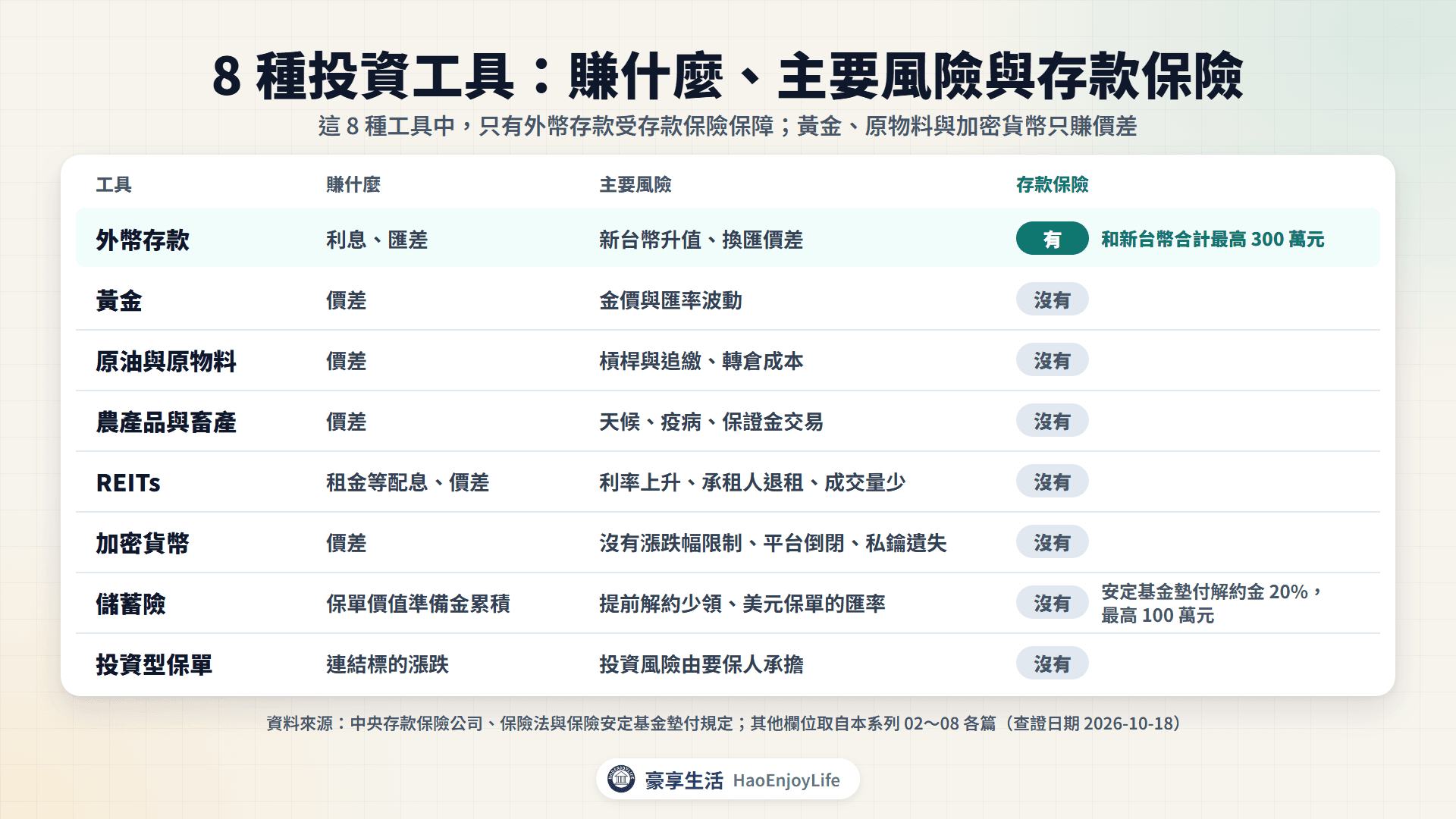Click the subtitle under the main title

[x=727, y=126]
